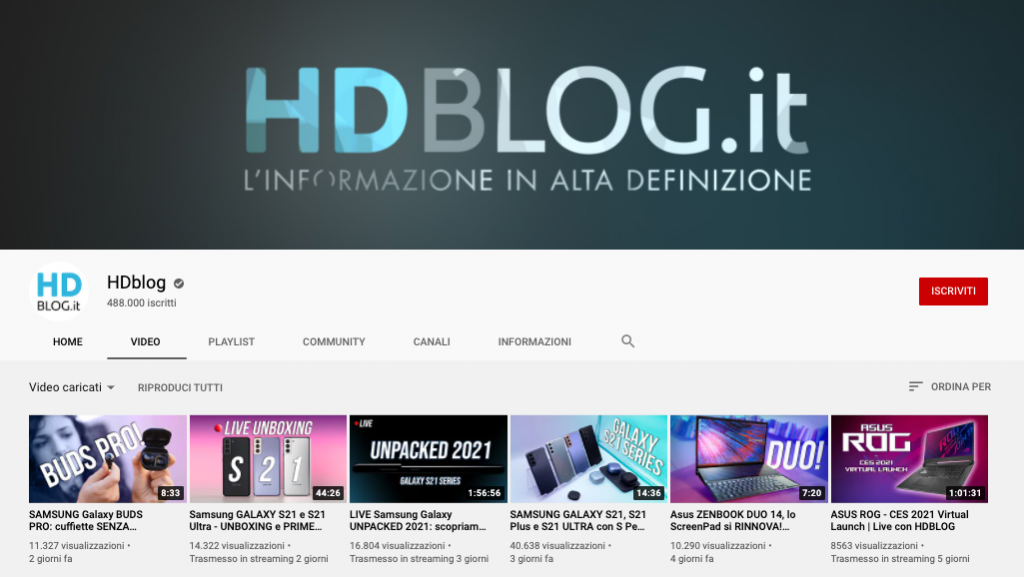Click the HDblog channel avatar

click(x=59, y=286)
